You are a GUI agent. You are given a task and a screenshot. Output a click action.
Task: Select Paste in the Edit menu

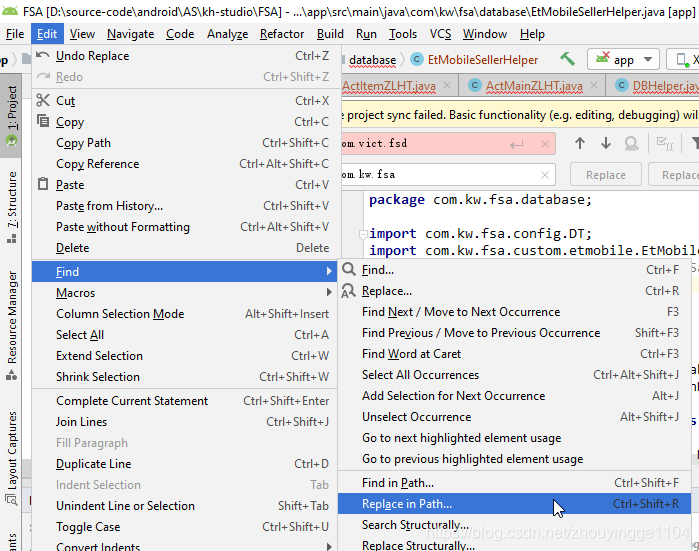(x=184, y=185)
